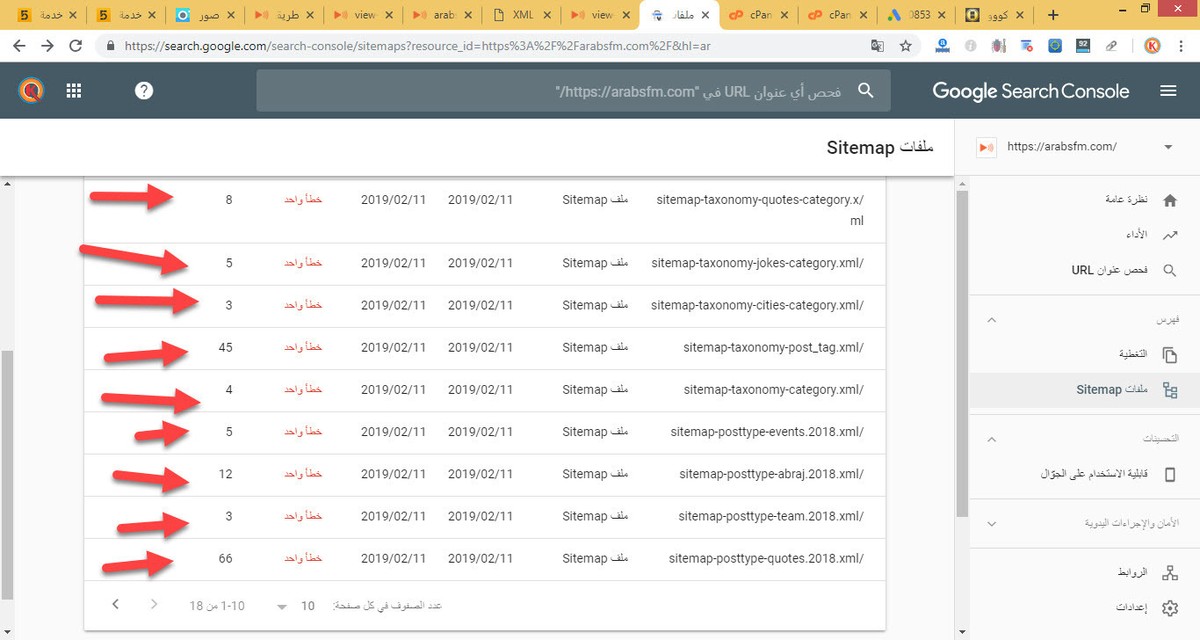1200x640 pixels.
Task: Open sitemap-posttype-quotes.2018.xml row
Action: pyautogui.click(x=485, y=558)
